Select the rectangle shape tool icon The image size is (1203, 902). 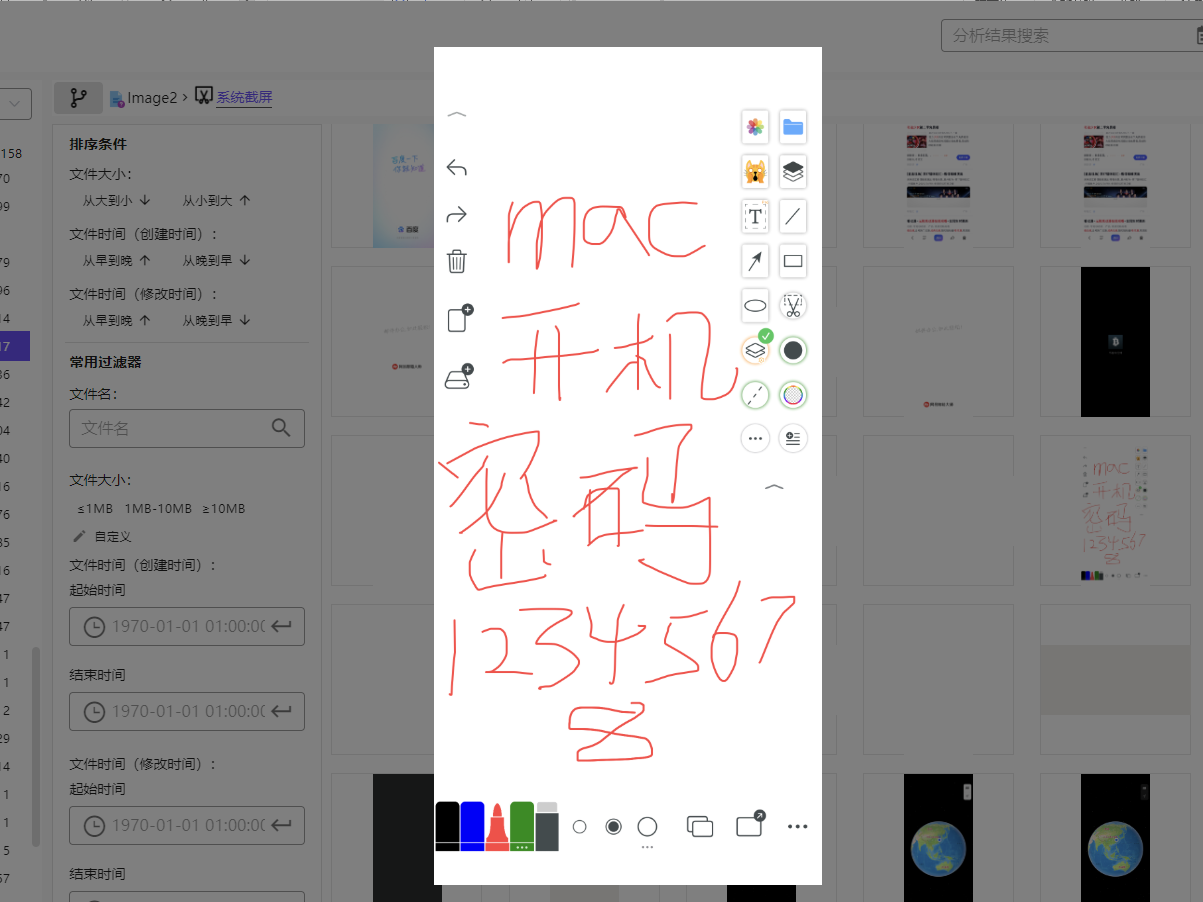tap(793, 262)
